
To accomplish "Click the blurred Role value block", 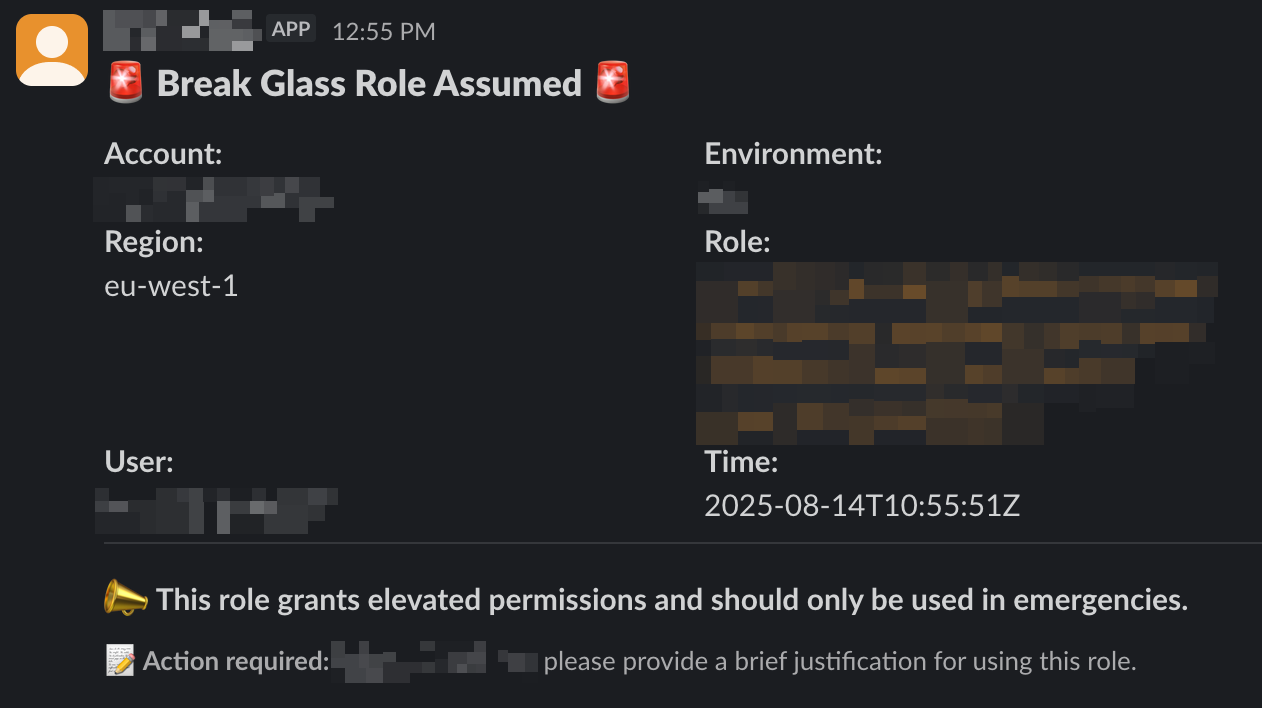I will 955,352.
